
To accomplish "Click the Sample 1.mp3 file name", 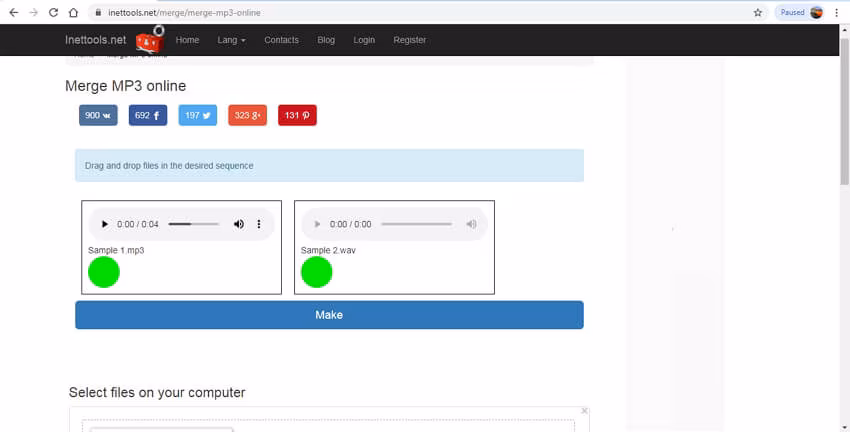I will 116,250.
